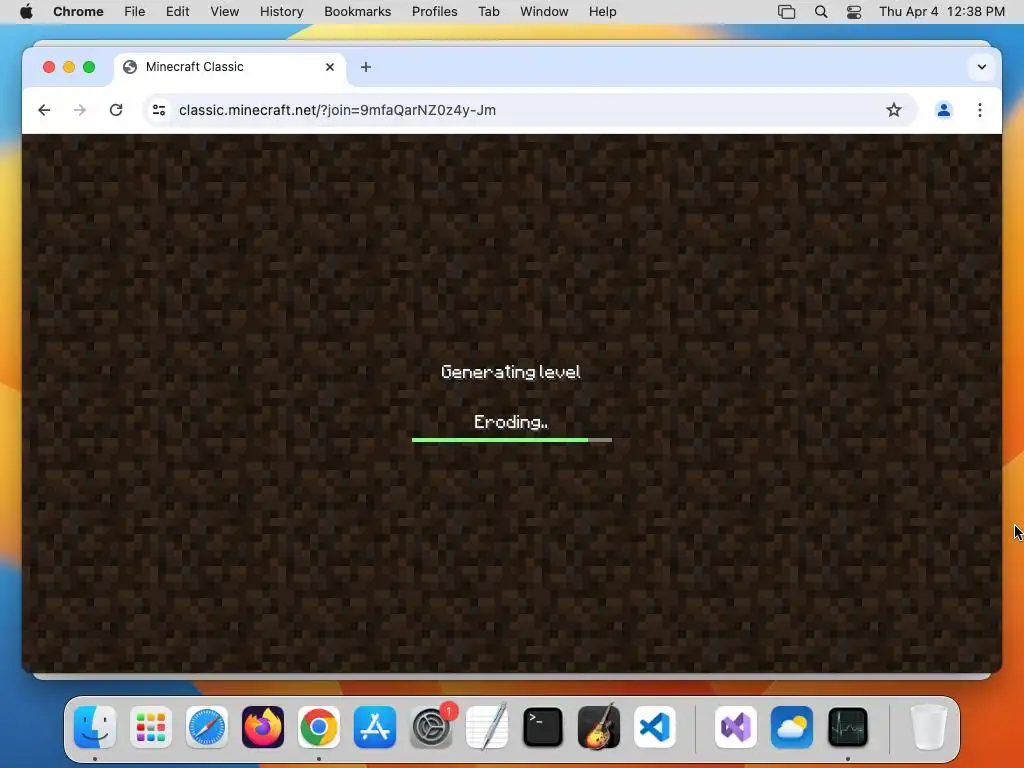Launch Terminal from the dock
Screen dimensions: 1024x768
point(543,727)
